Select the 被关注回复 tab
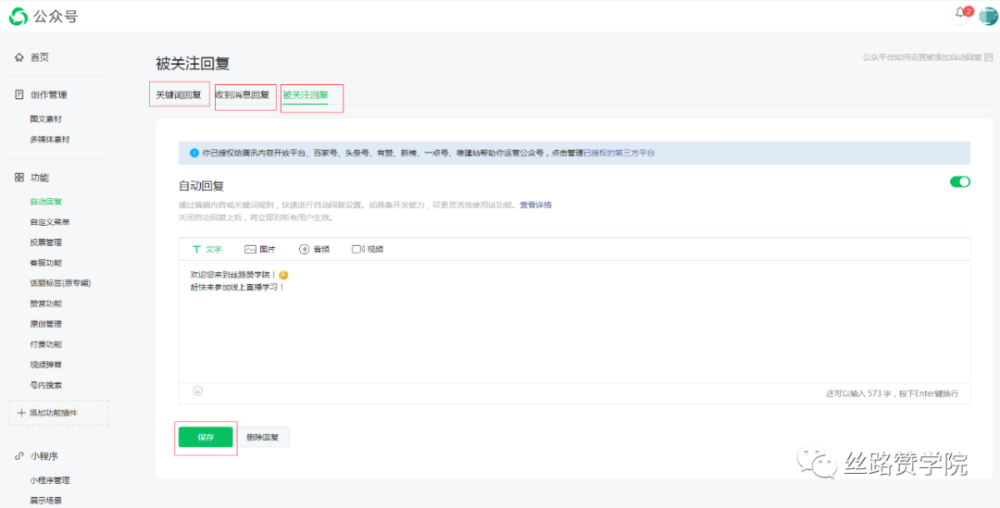 305,96
